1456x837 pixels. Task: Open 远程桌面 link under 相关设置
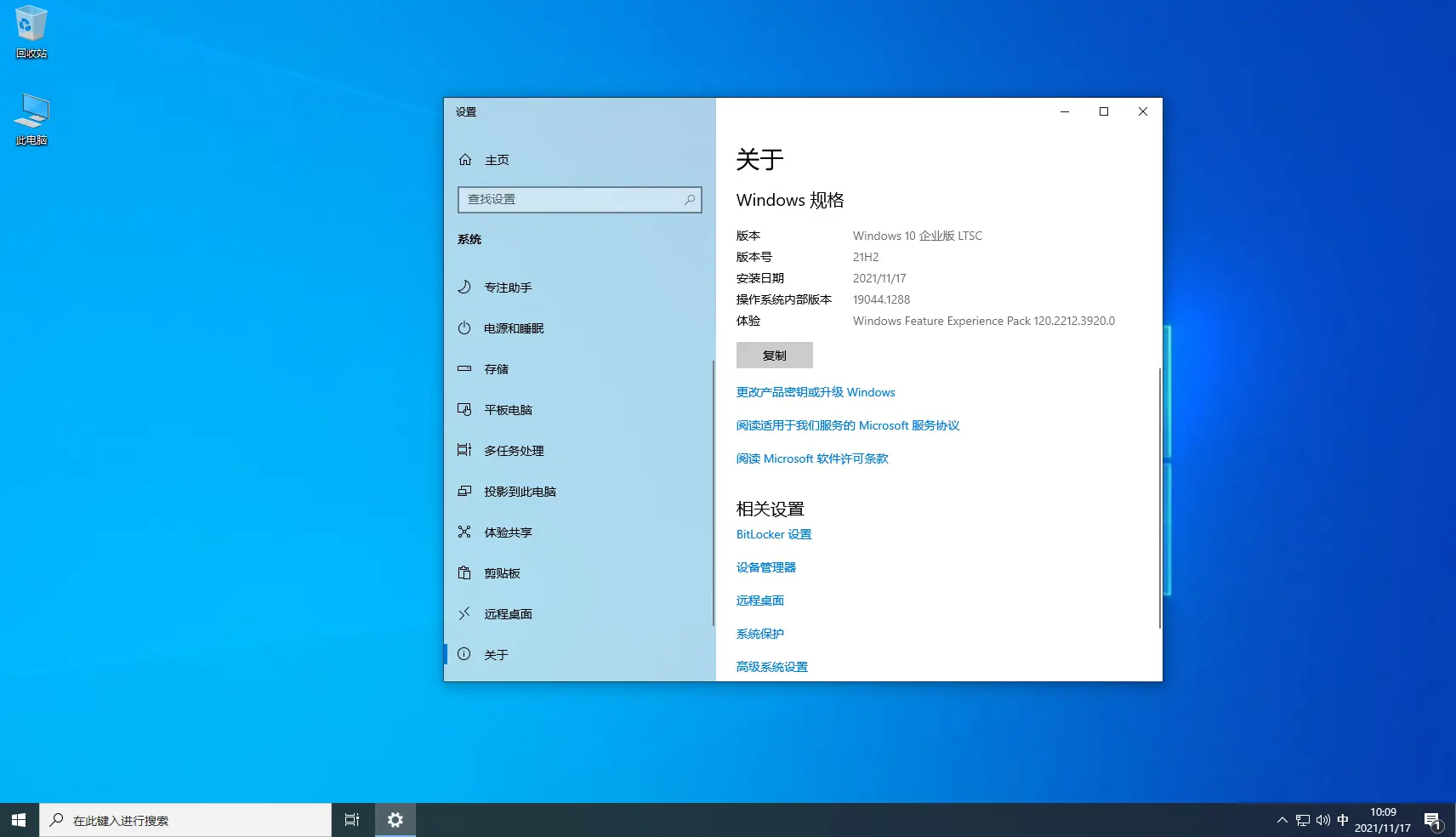pos(760,601)
